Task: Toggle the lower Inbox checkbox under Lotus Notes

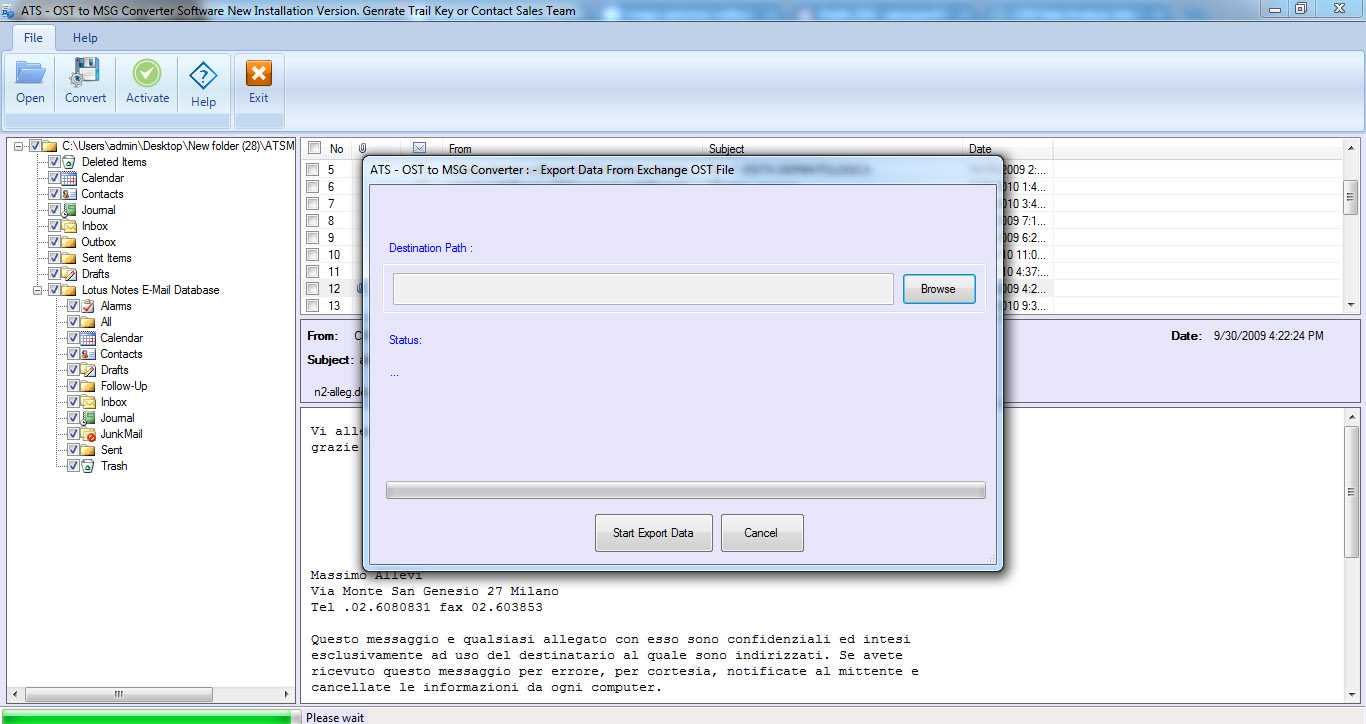Action: coord(73,402)
